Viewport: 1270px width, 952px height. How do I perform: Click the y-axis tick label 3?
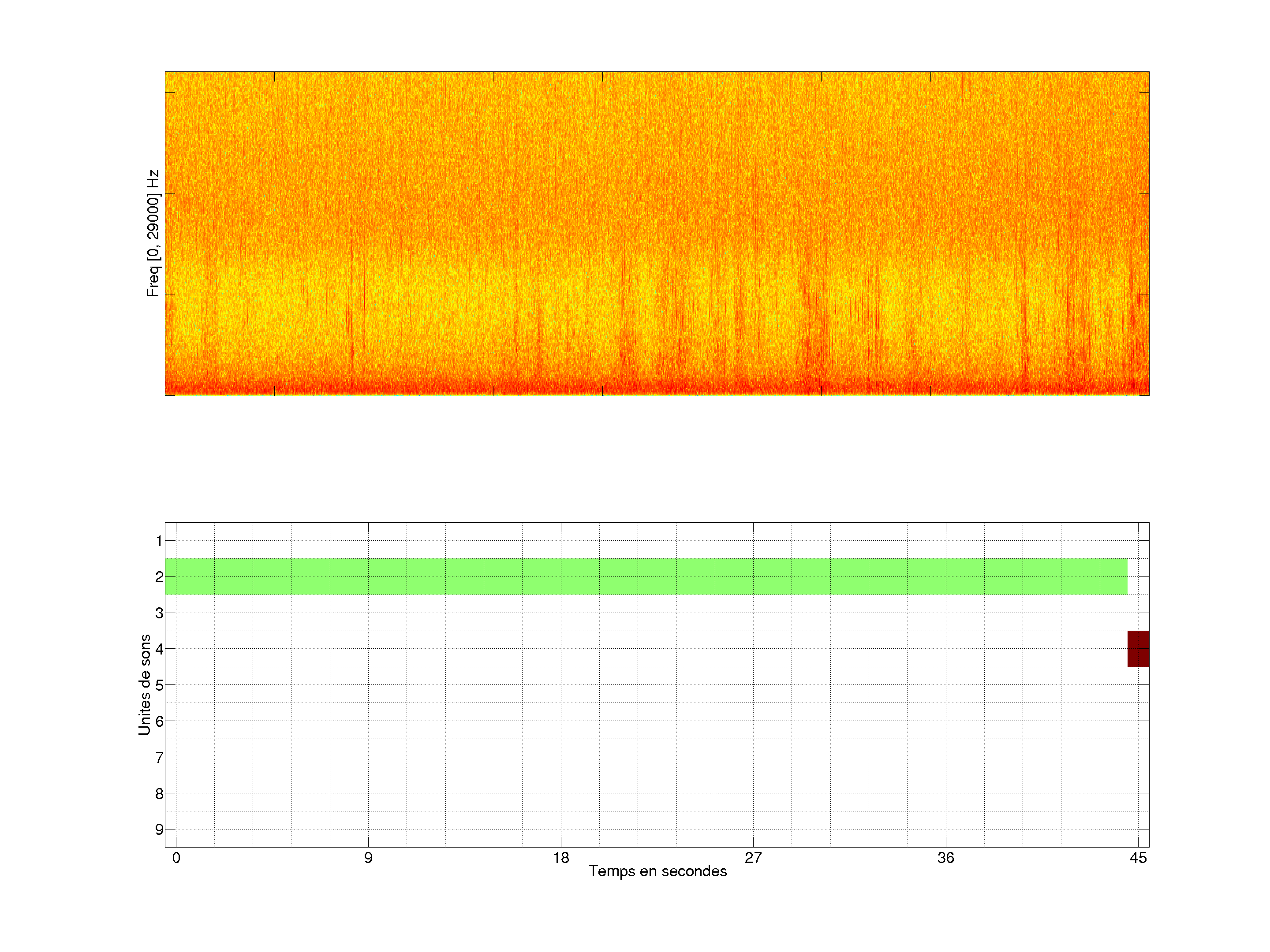[x=159, y=613]
